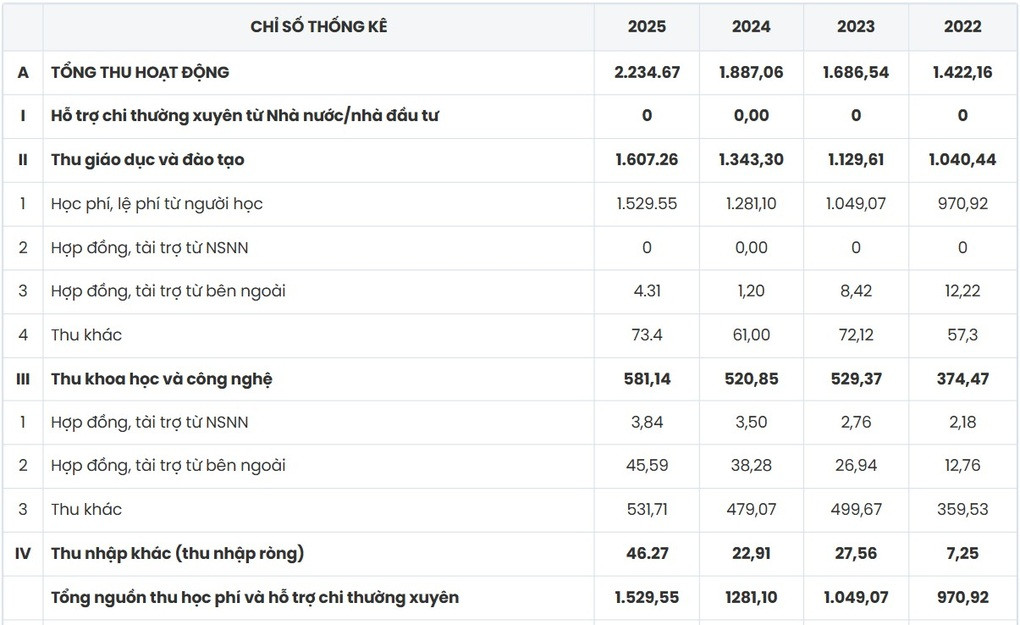Image resolution: width=1020 pixels, height=625 pixels.
Task: Select the Thu nhập khác (thu nhập ròng) row label
Action: [178, 553]
